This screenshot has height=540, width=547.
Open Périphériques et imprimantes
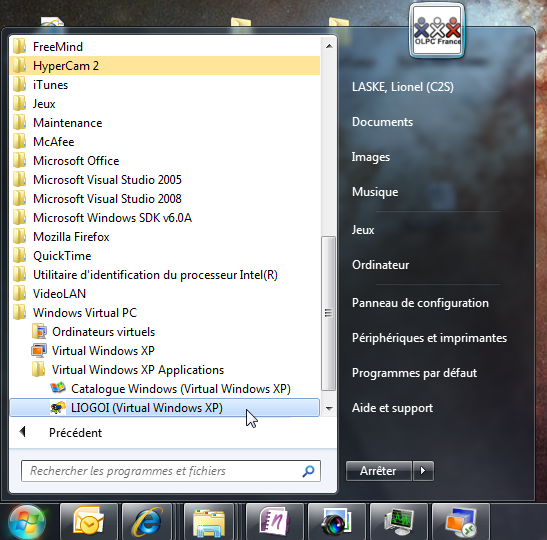[x=429, y=338]
